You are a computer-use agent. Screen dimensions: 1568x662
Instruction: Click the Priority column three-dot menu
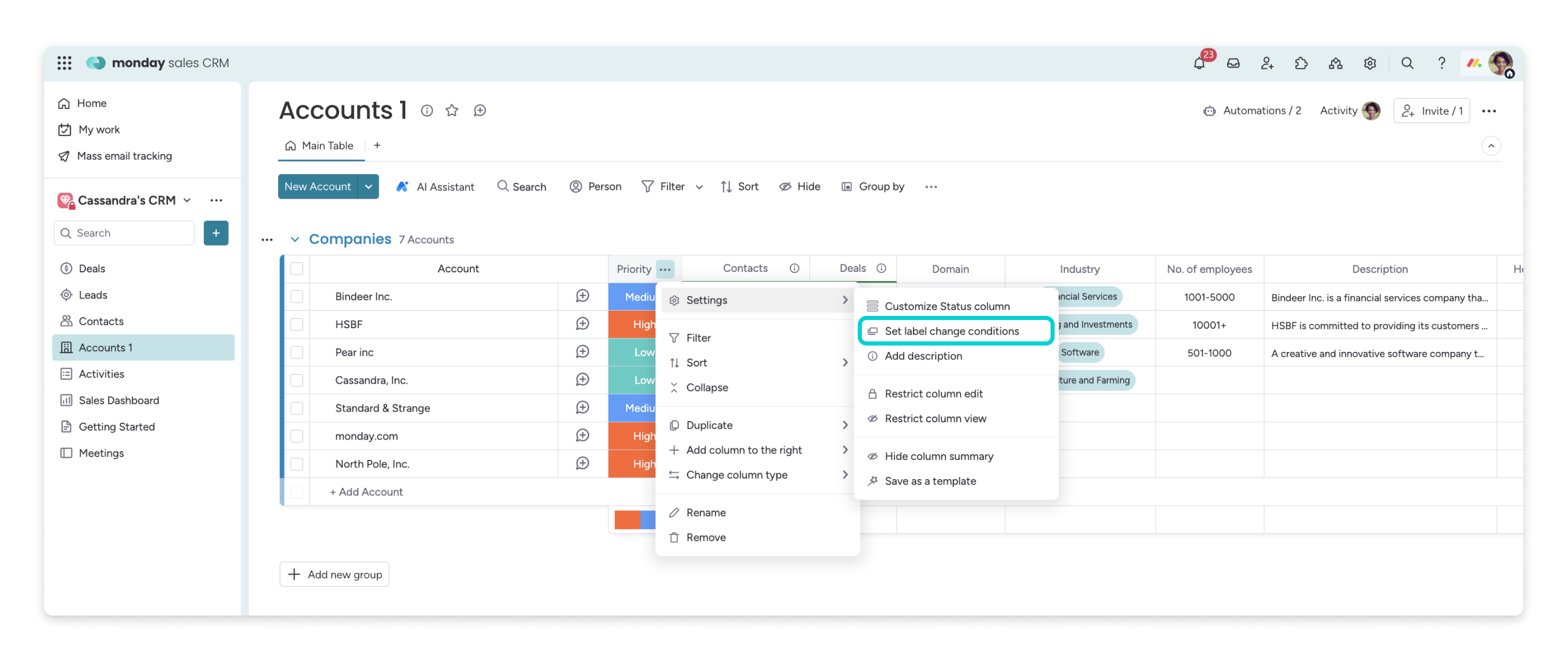666,269
